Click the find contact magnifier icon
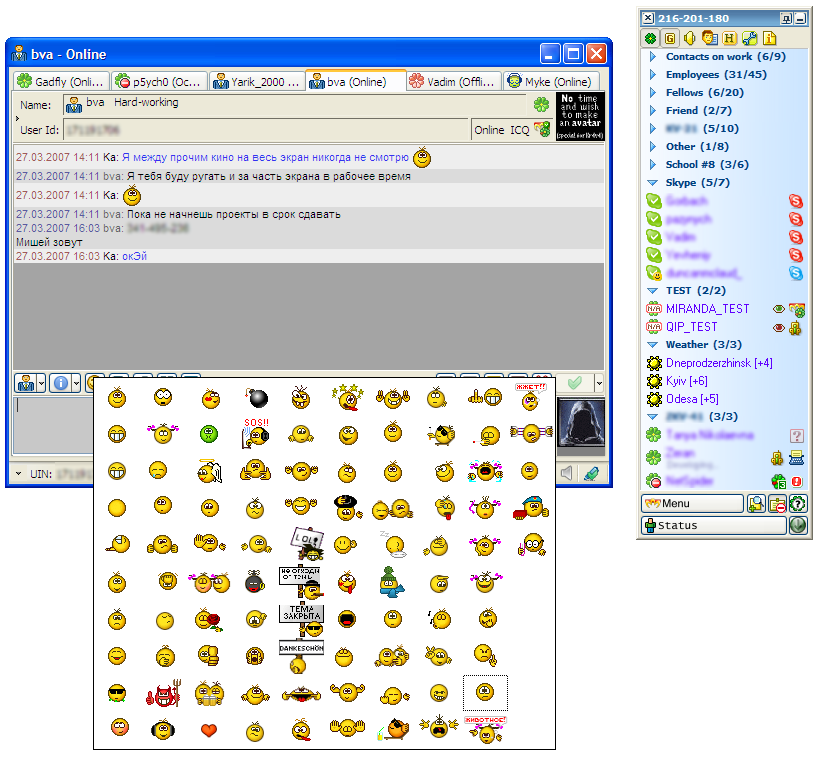 click(x=756, y=503)
